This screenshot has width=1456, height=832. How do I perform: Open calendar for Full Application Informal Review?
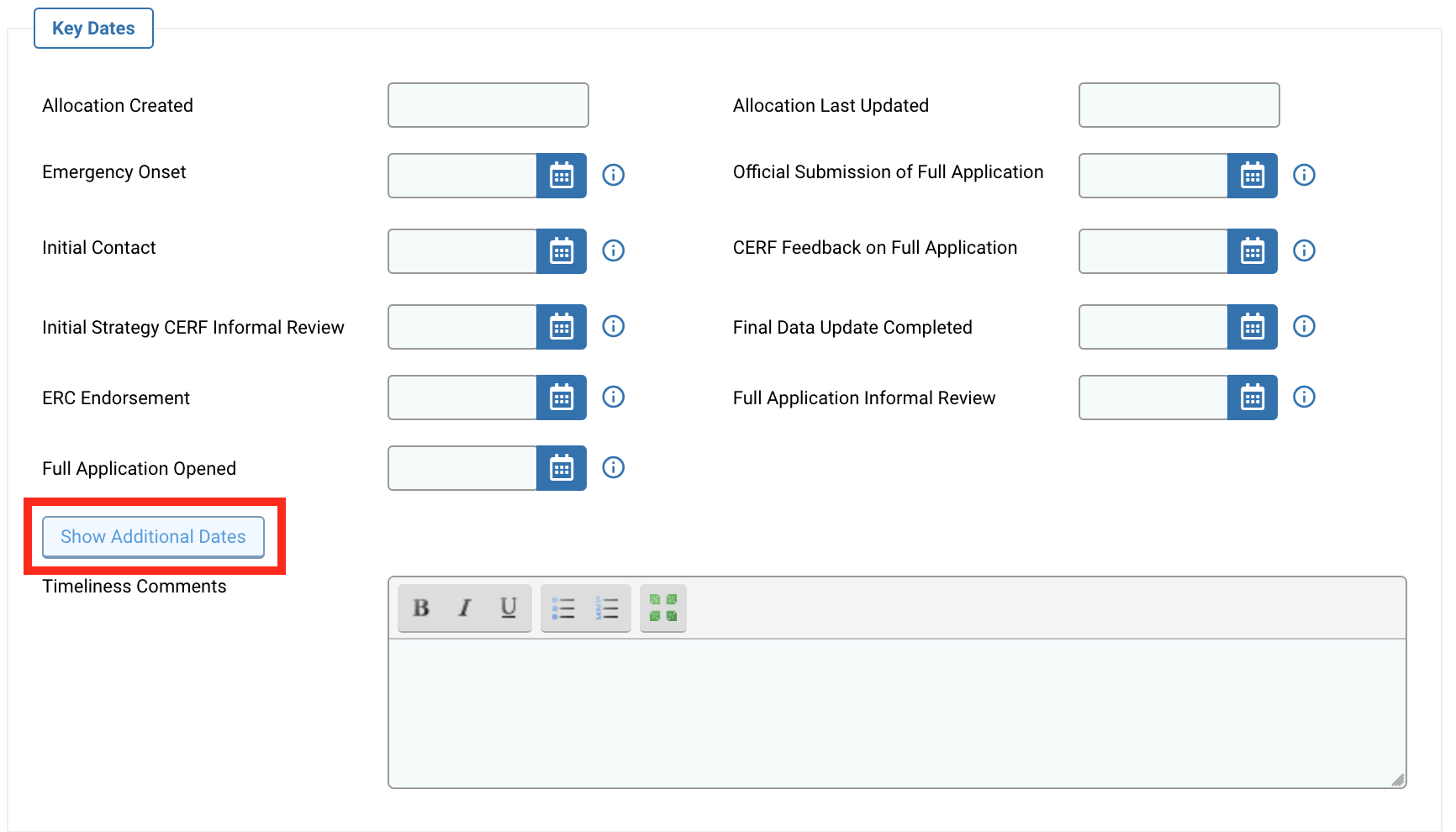pos(1253,398)
